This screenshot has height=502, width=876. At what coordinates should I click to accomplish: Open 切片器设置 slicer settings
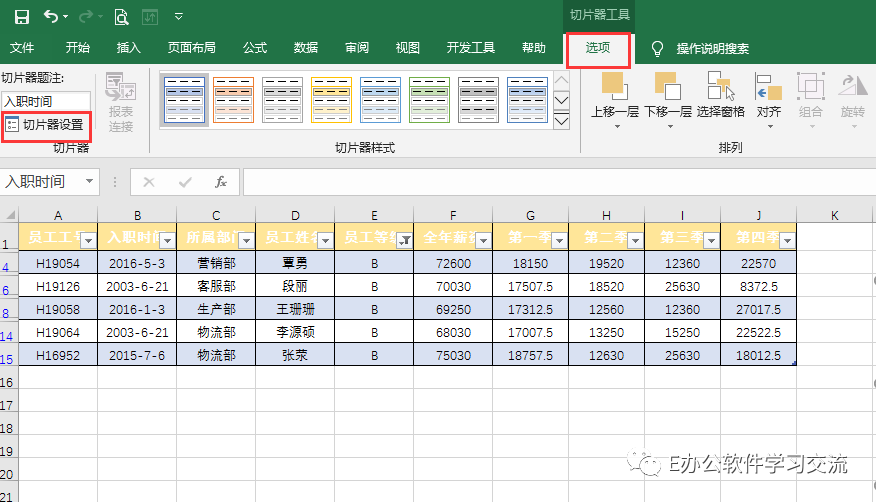pyautogui.click(x=46, y=125)
